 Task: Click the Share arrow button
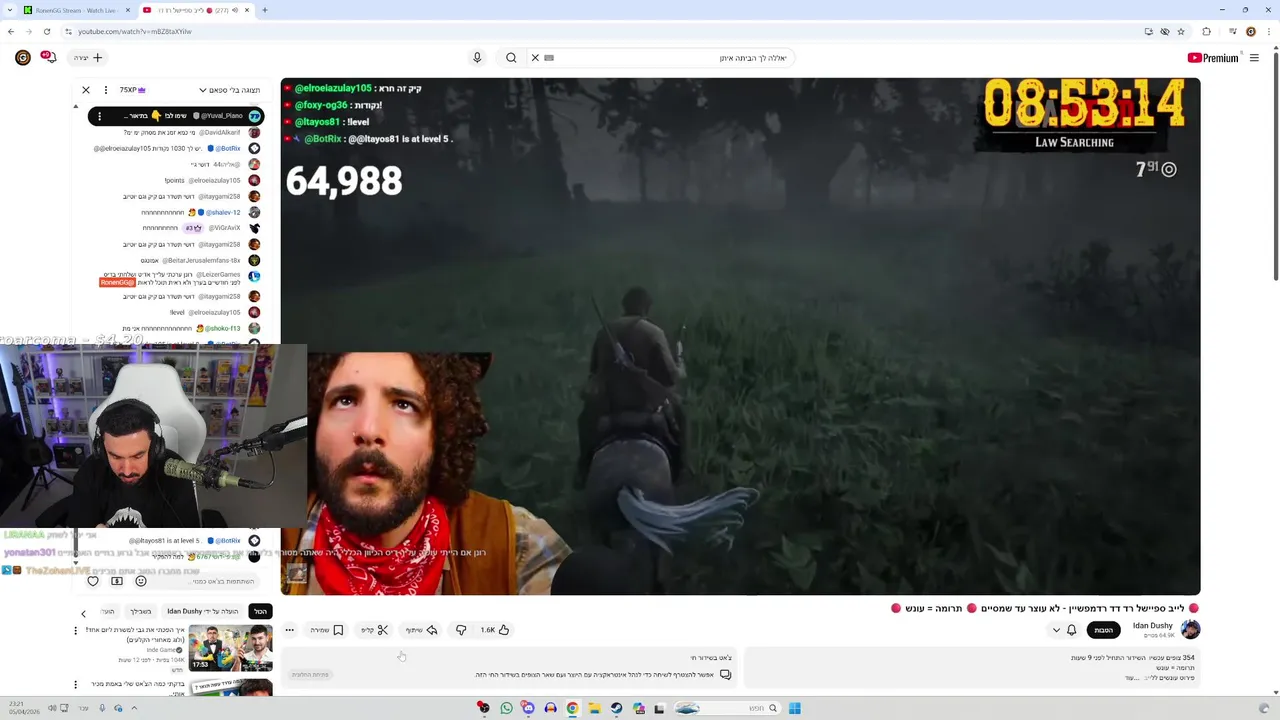tap(421, 630)
